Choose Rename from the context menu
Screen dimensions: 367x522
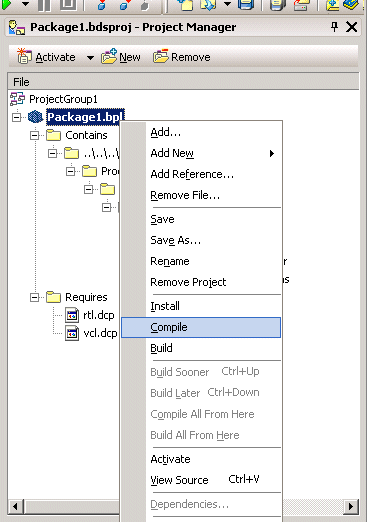[x=201, y=261]
